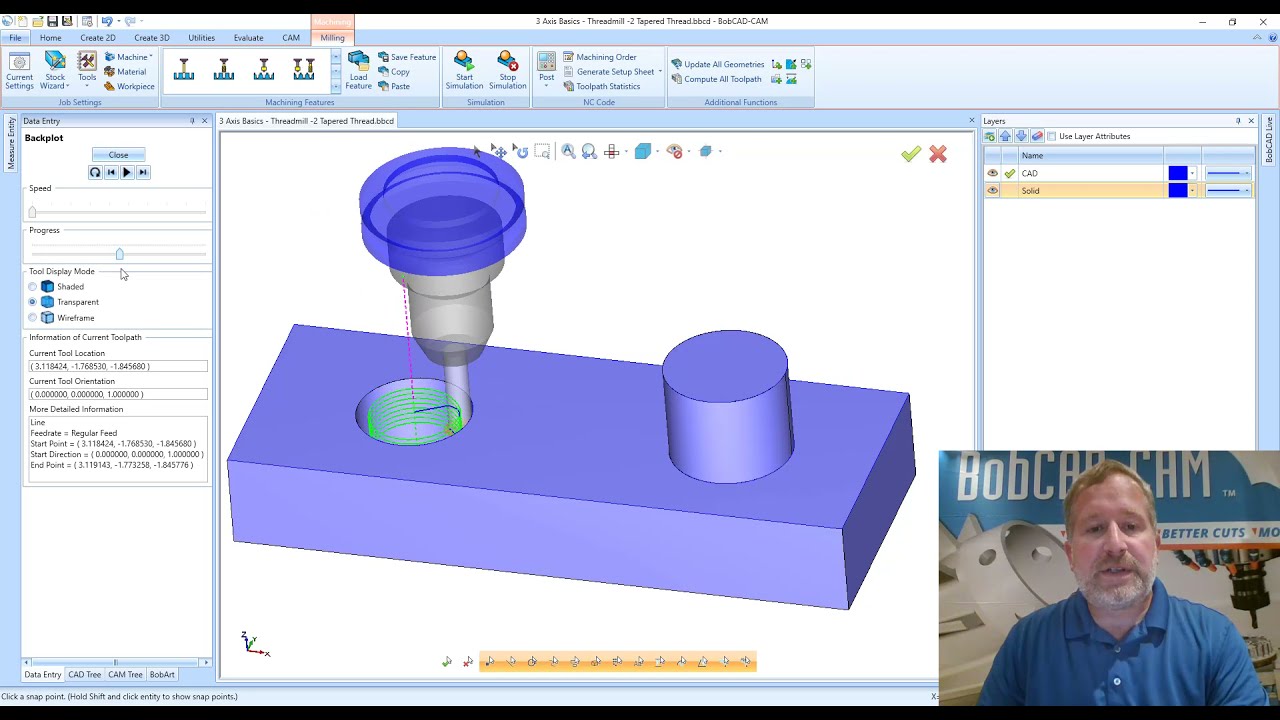The width and height of the screenshot is (1280, 720).
Task: Open the Material settings
Action: click(x=125, y=72)
